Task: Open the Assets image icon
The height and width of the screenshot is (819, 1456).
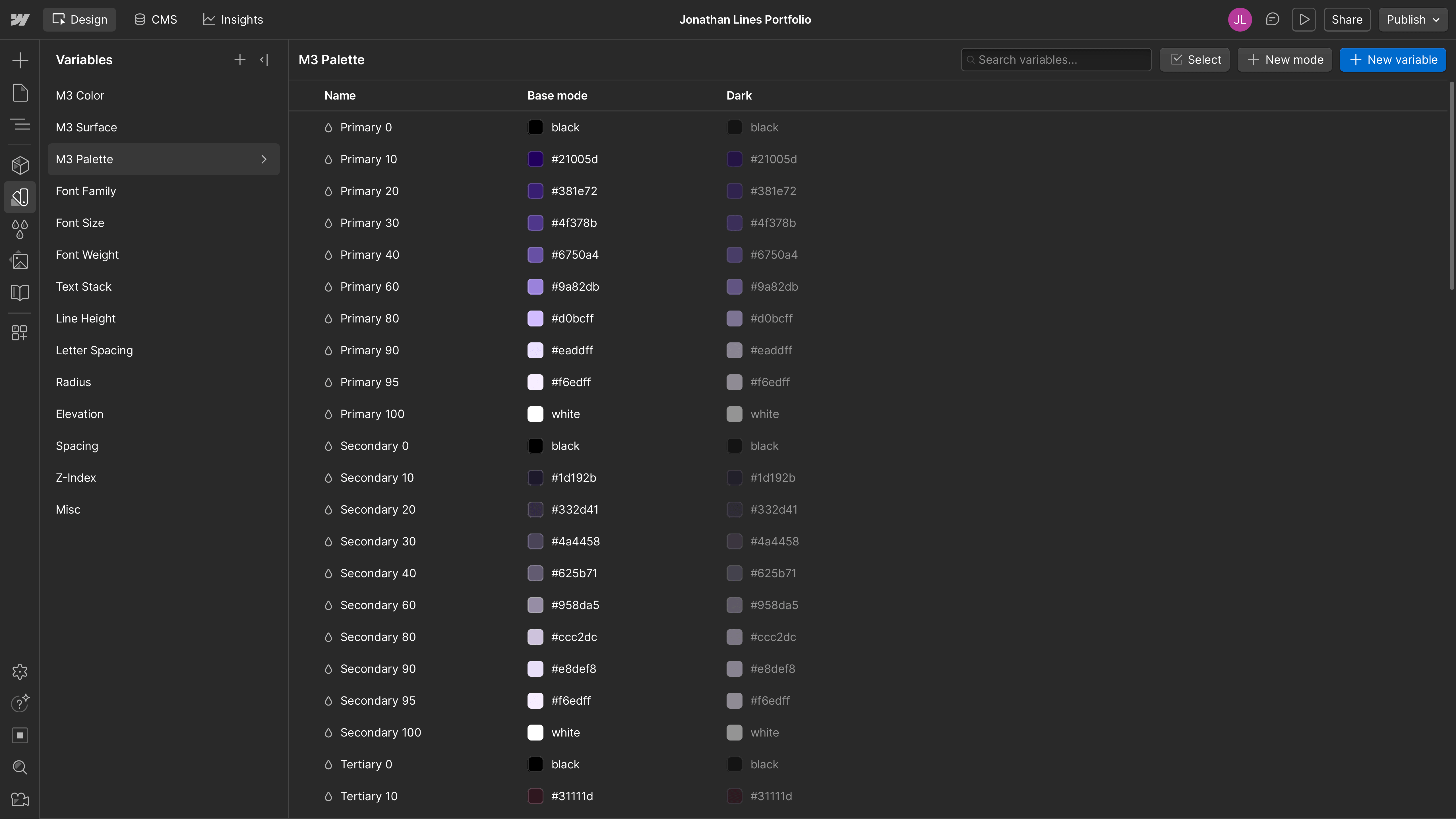Action: coord(20,260)
